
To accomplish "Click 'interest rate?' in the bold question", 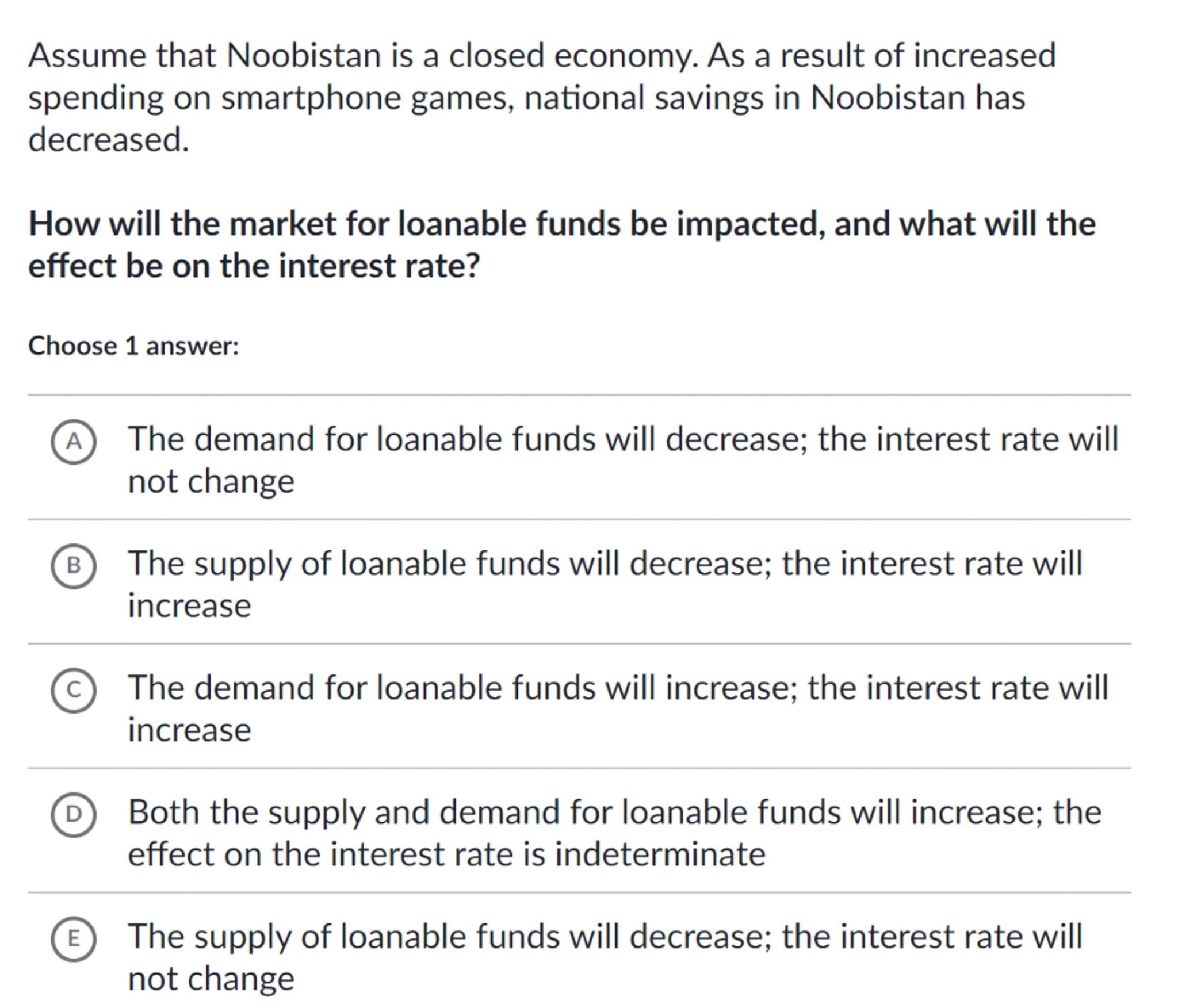I will tap(379, 266).
